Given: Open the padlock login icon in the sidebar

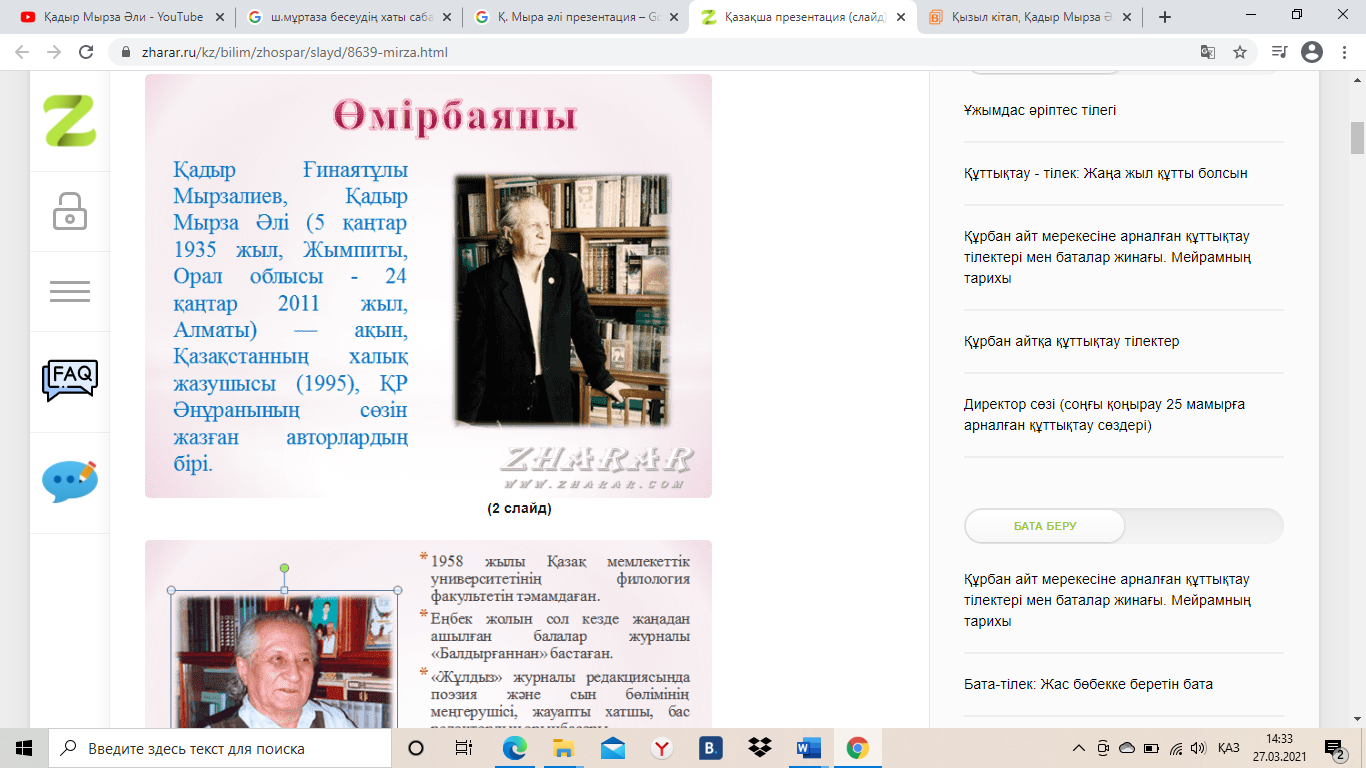Looking at the screenshot, I should coord(69,211).
